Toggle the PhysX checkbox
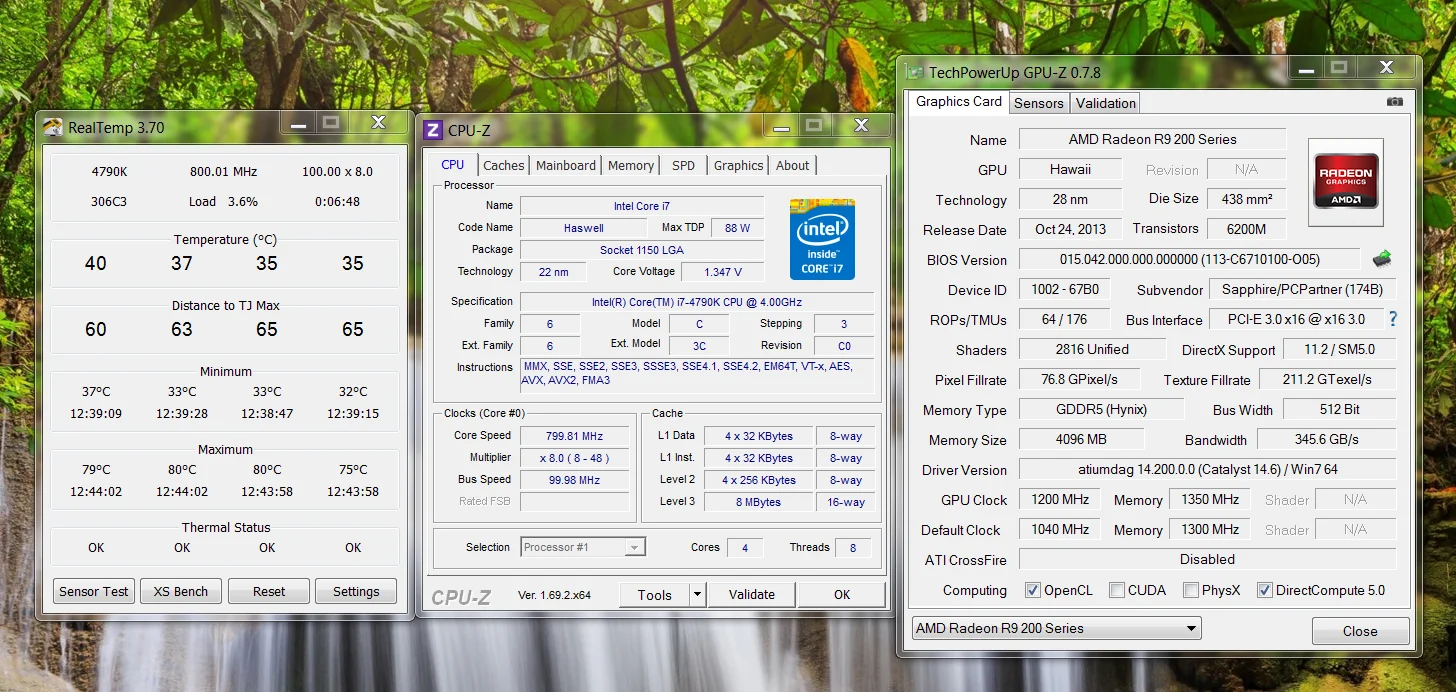1456x692 pixels. pos(1191,590)
